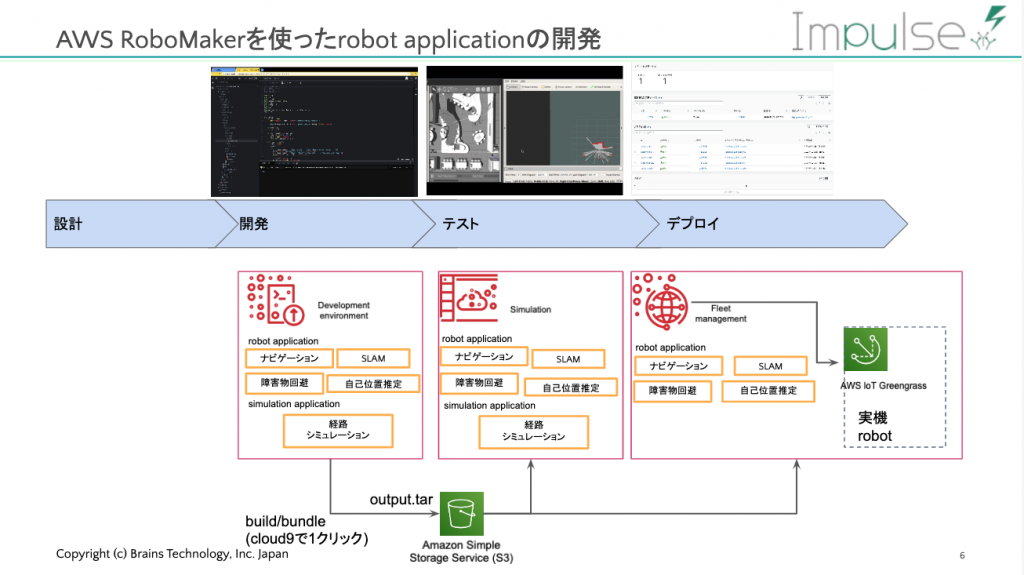Click 'robot application' label in Development environment
Image resolution: width=1024 pixels, height=575 pixels.
[x=283, y=341]
